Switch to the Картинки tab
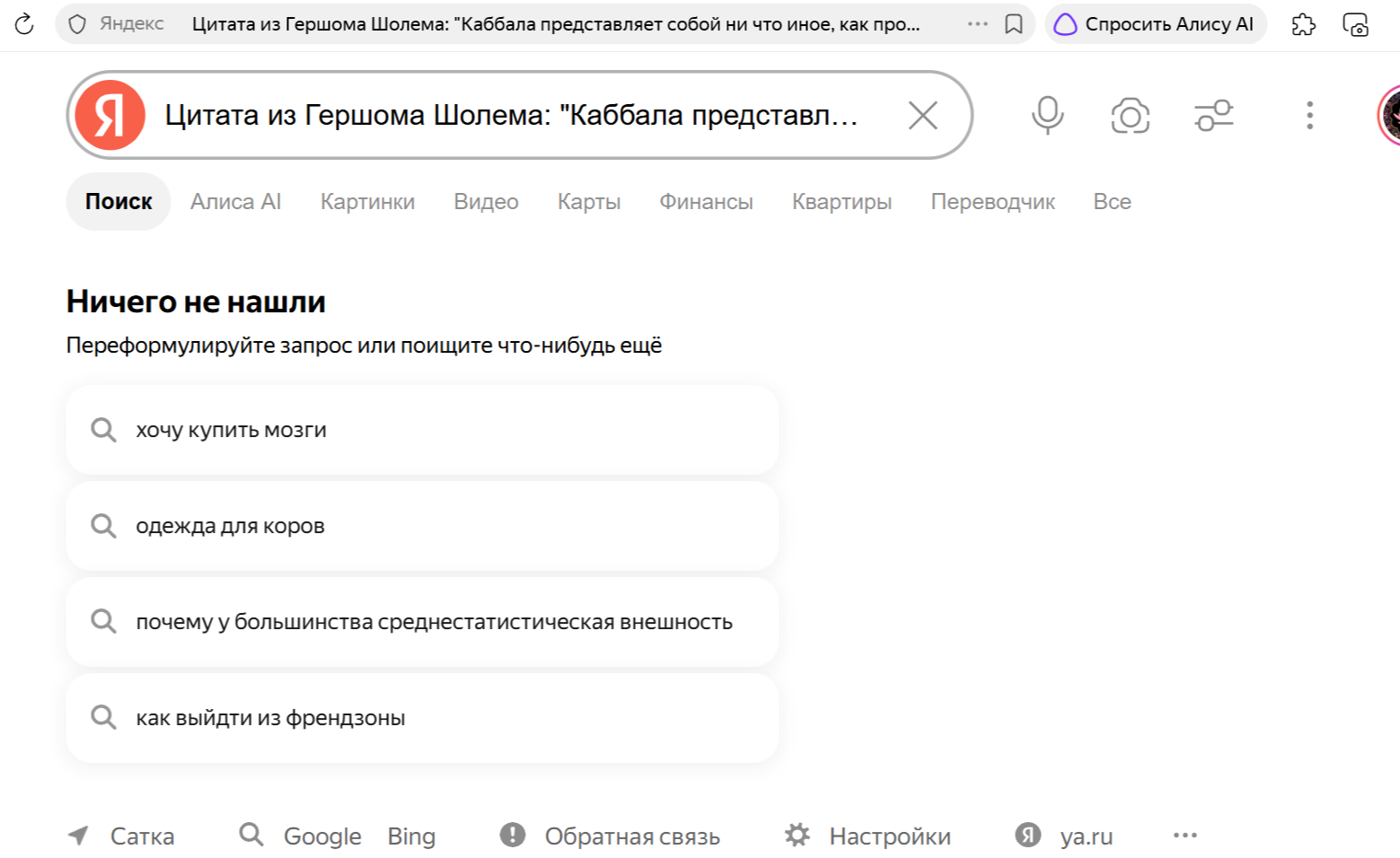This screenshot has width=1400, height=858. tap(367, 201)
